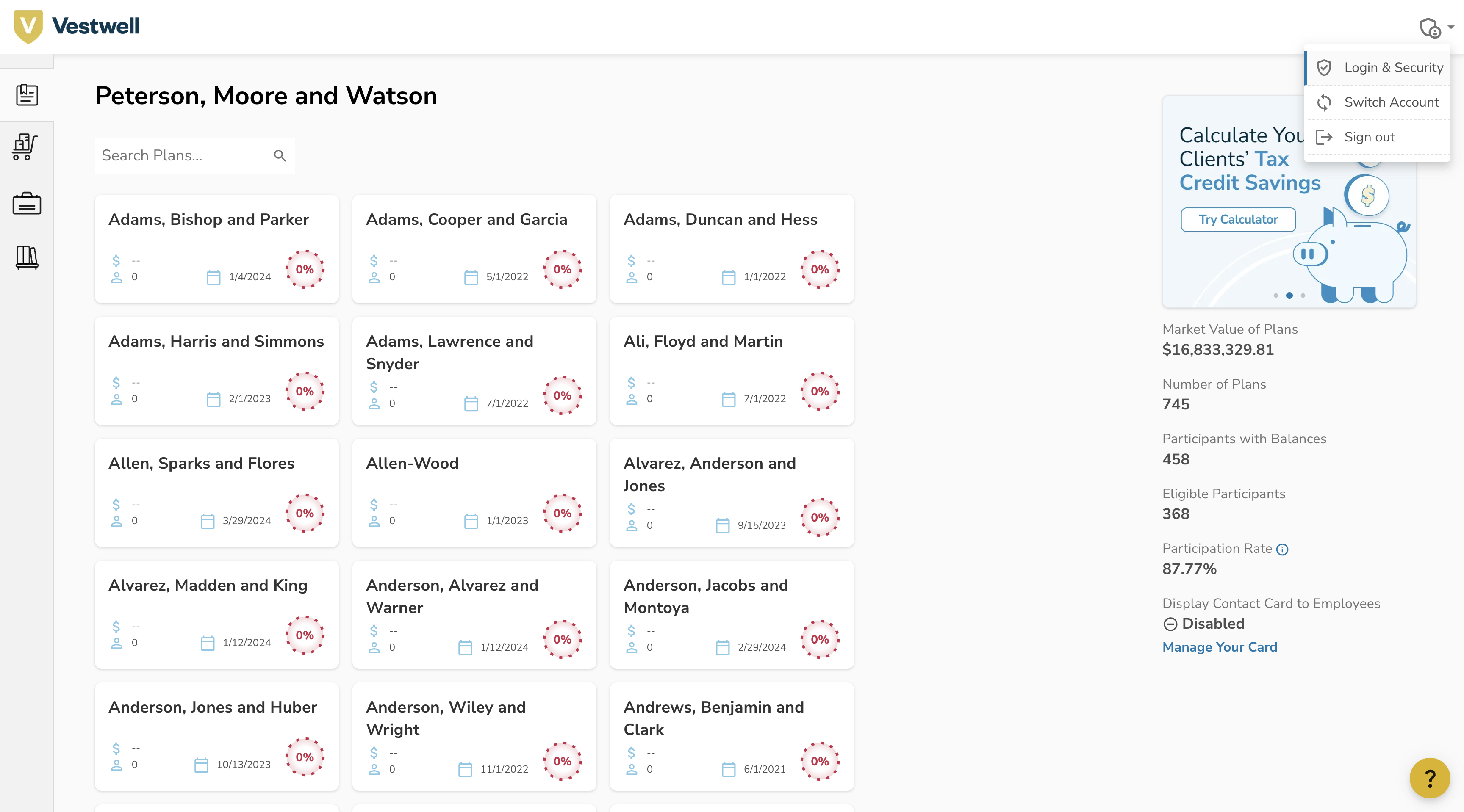Click the Vestwell shield logo
The height and width of the screenshot is (812, 1464).
pos(28,27)
